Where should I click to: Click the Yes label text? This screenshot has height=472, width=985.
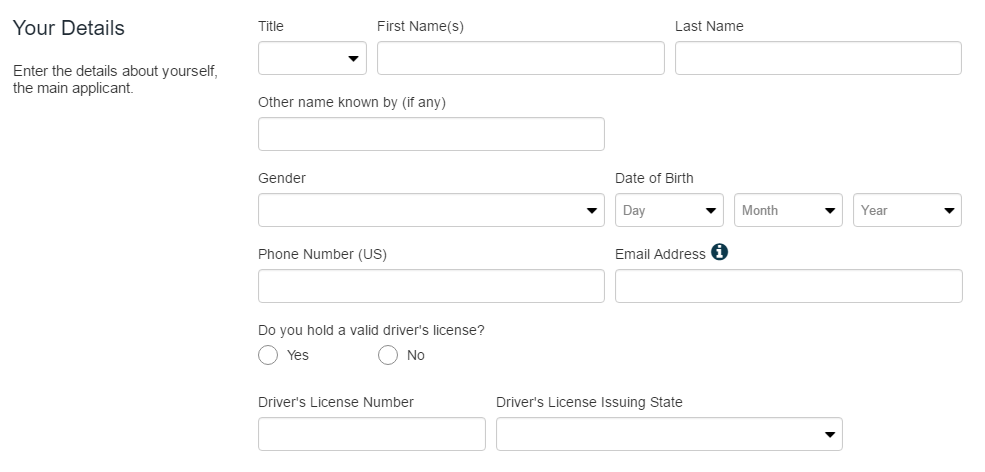coord(298,355)
